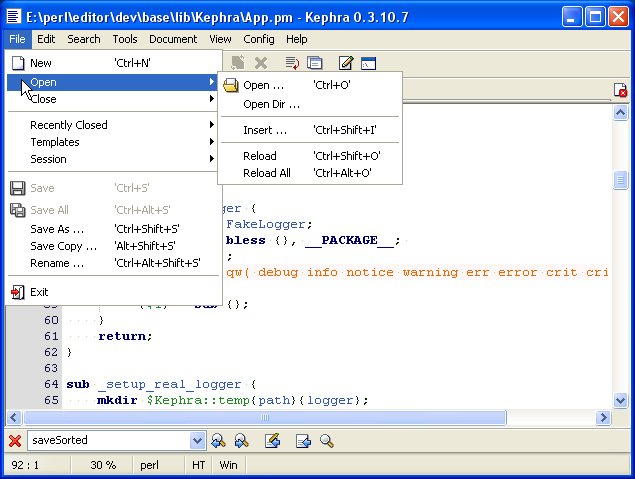Click the _setup_real_logger sub name
635x479 pixels.
pyautogui.click(x=170, y=385)
